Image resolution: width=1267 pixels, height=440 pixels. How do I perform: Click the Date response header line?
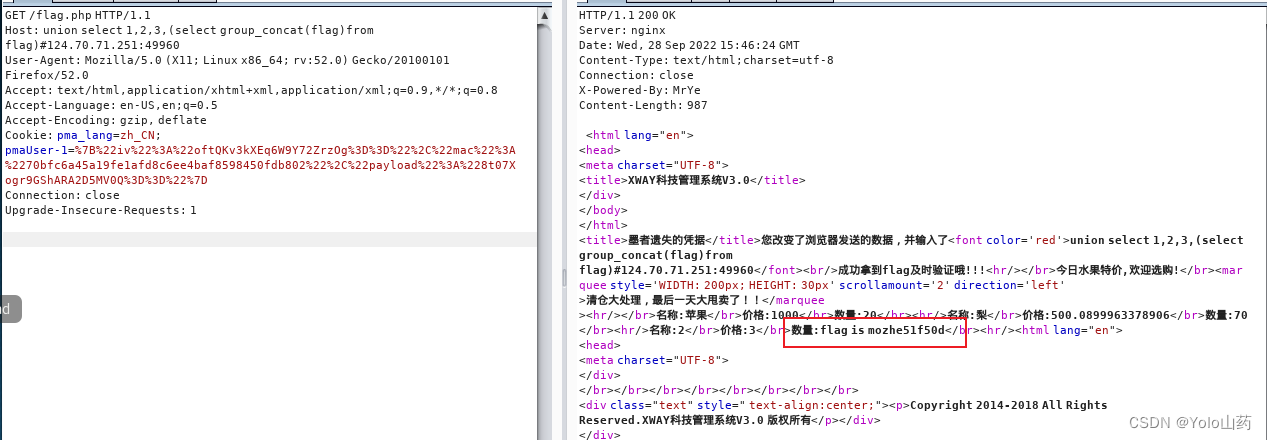[x=689, y=45]
